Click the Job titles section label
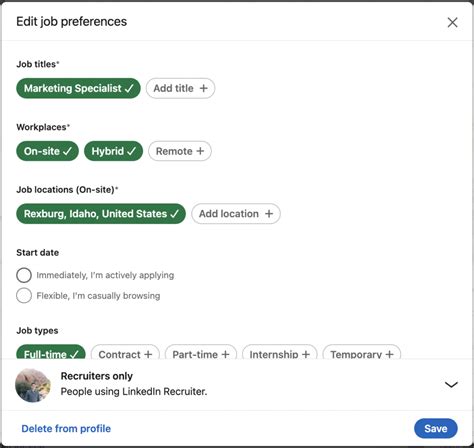 [38, 64]
